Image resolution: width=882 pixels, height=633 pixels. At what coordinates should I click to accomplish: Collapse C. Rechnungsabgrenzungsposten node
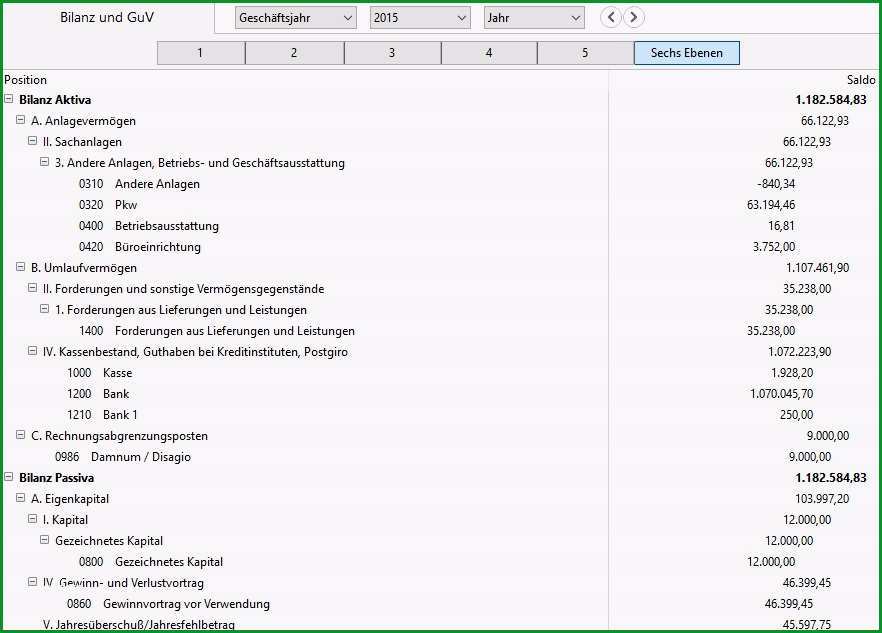(21, 434)
